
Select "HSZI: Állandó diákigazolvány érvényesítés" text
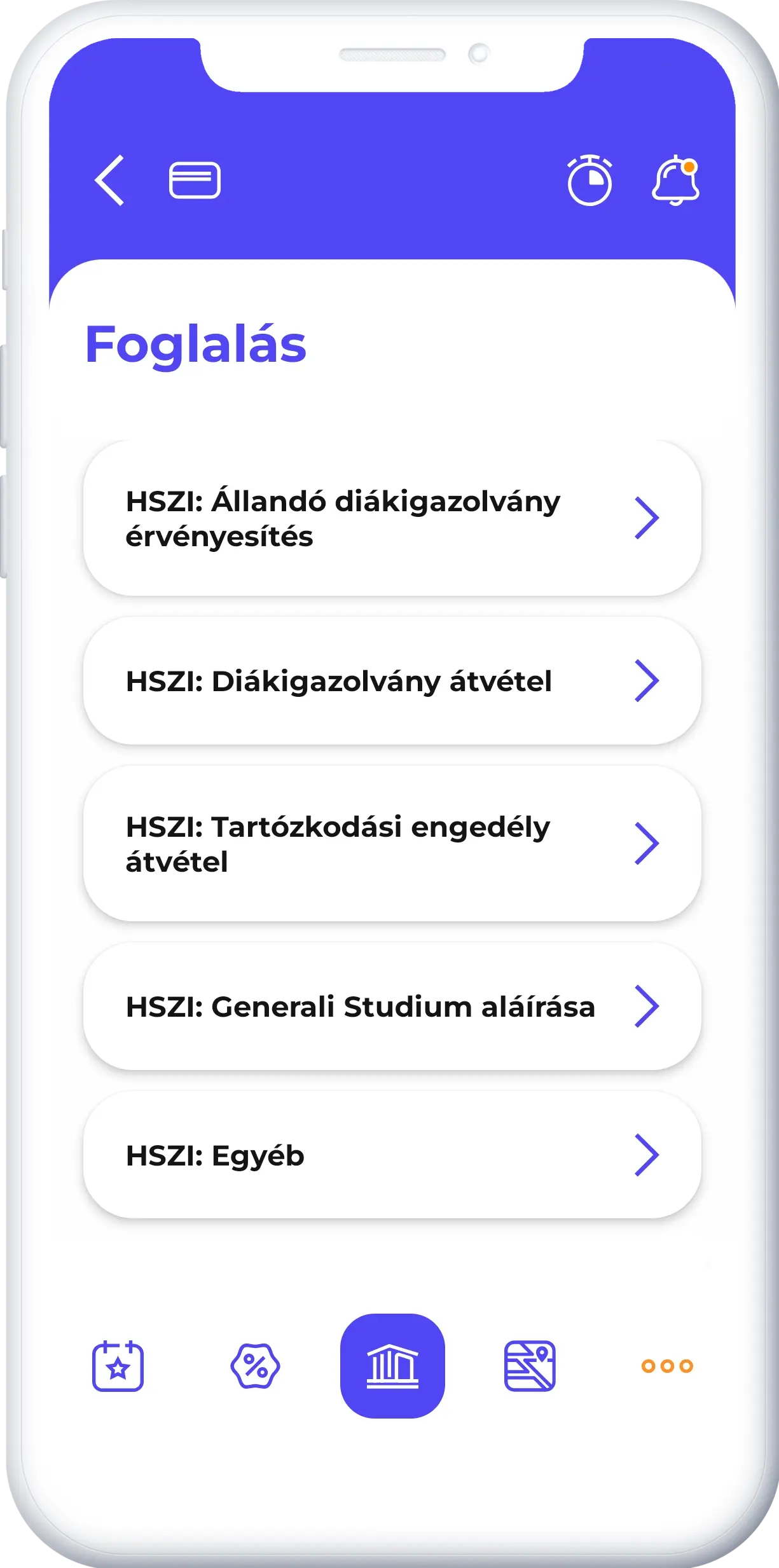343,519
